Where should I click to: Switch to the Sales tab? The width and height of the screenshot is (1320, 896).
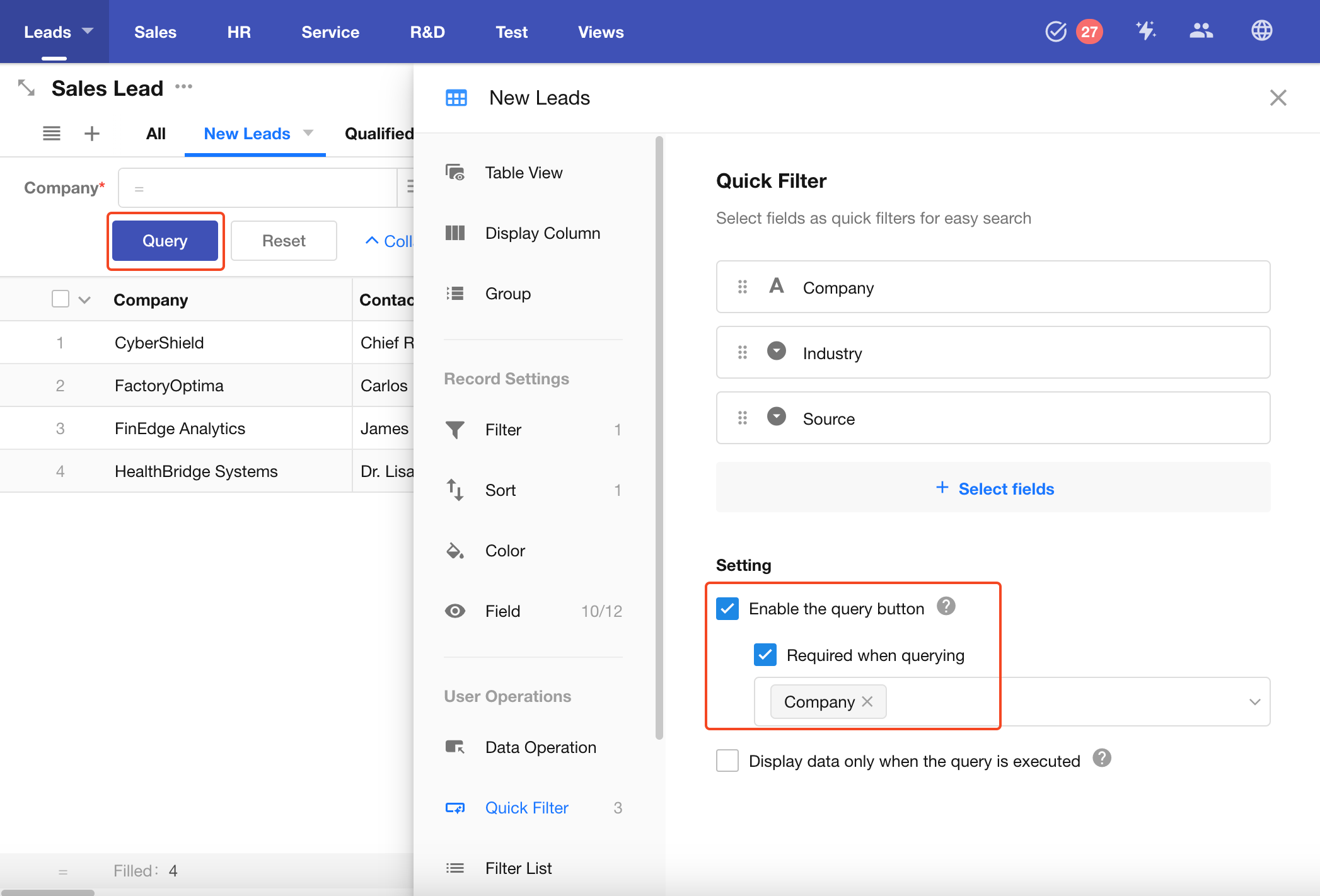tap(155, 32)
